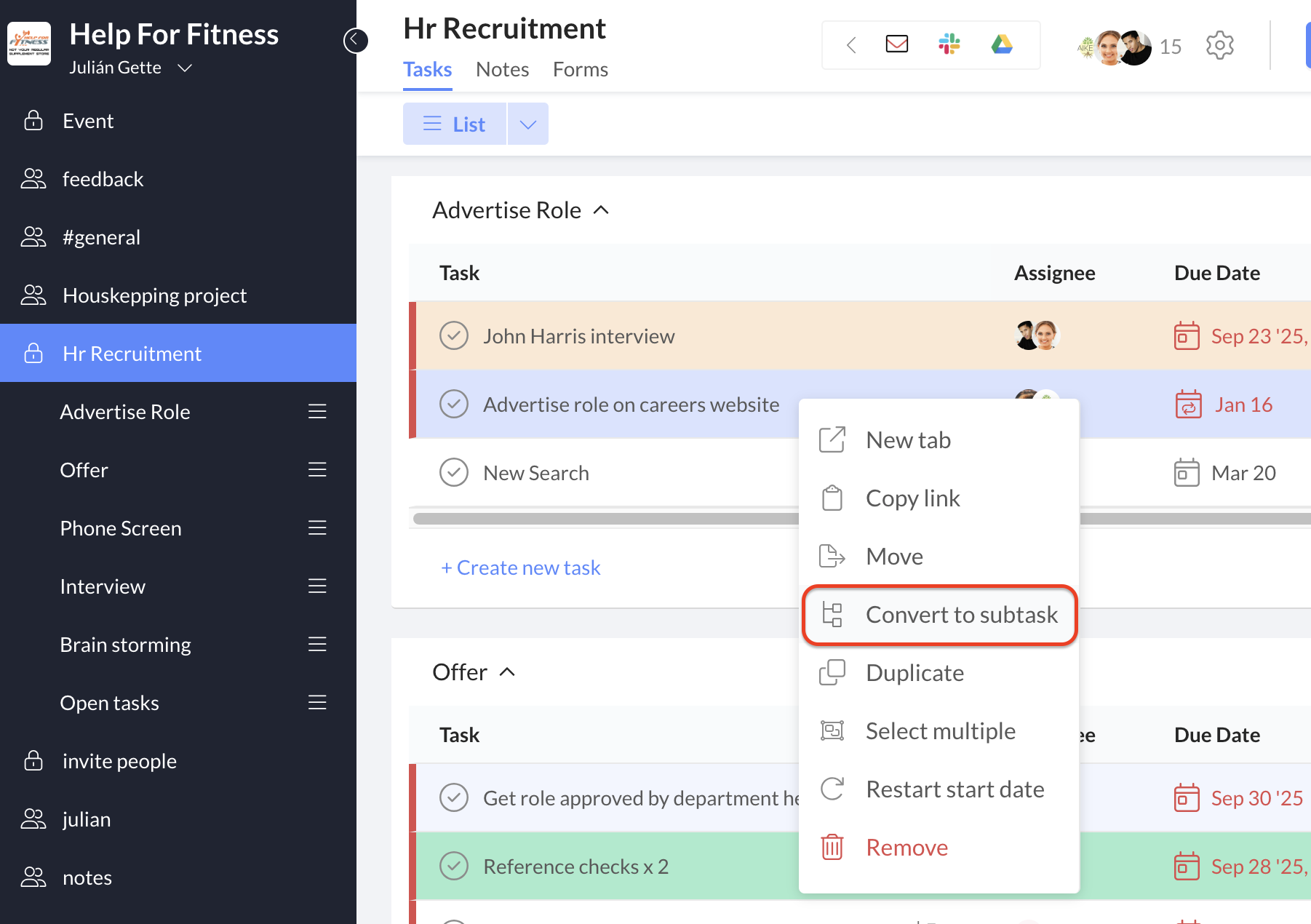
Task: Choose Move from the context menu
Action: point(939,557)
